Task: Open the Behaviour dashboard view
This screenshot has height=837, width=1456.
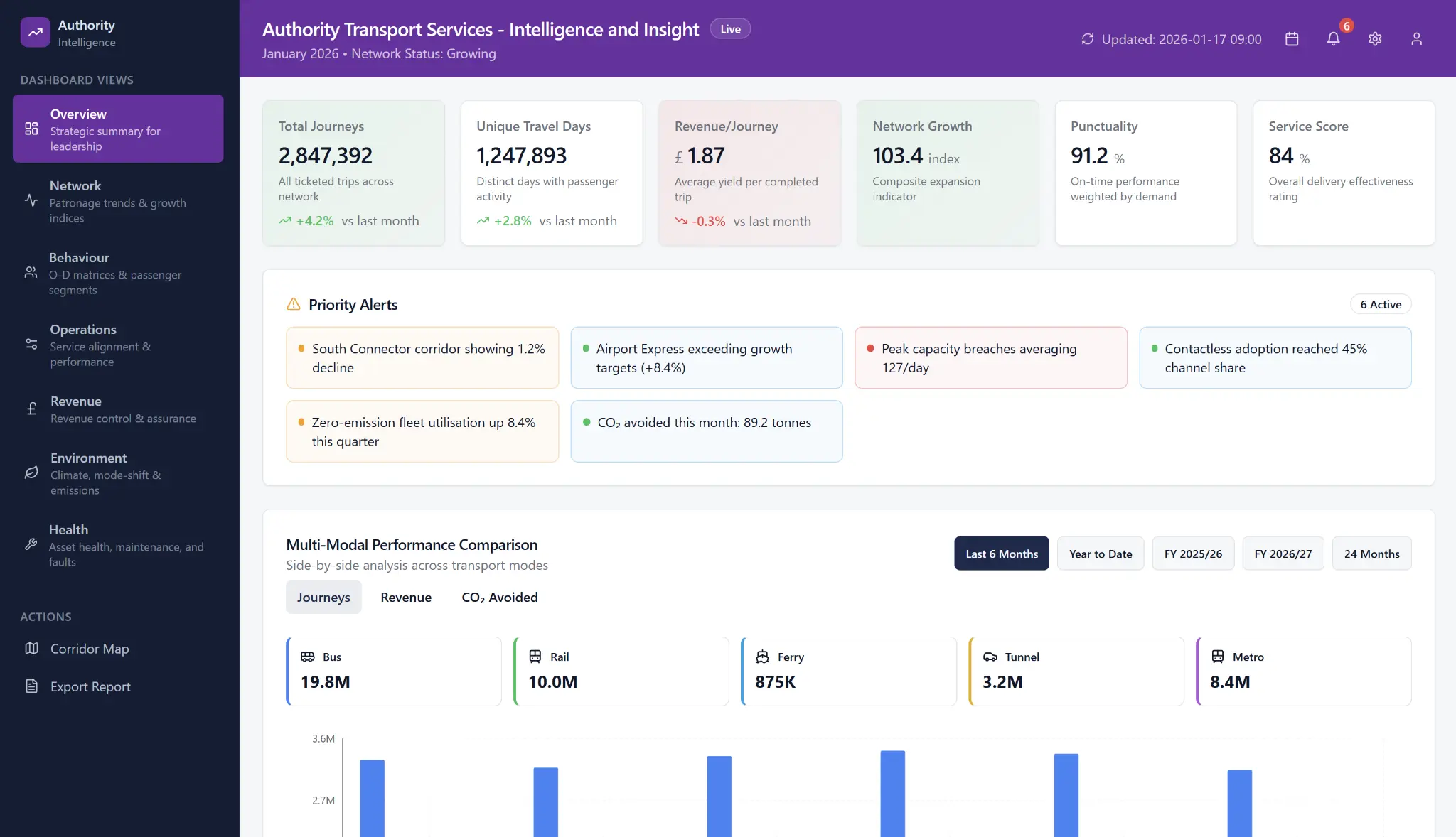Action: [x=117, y=273]
